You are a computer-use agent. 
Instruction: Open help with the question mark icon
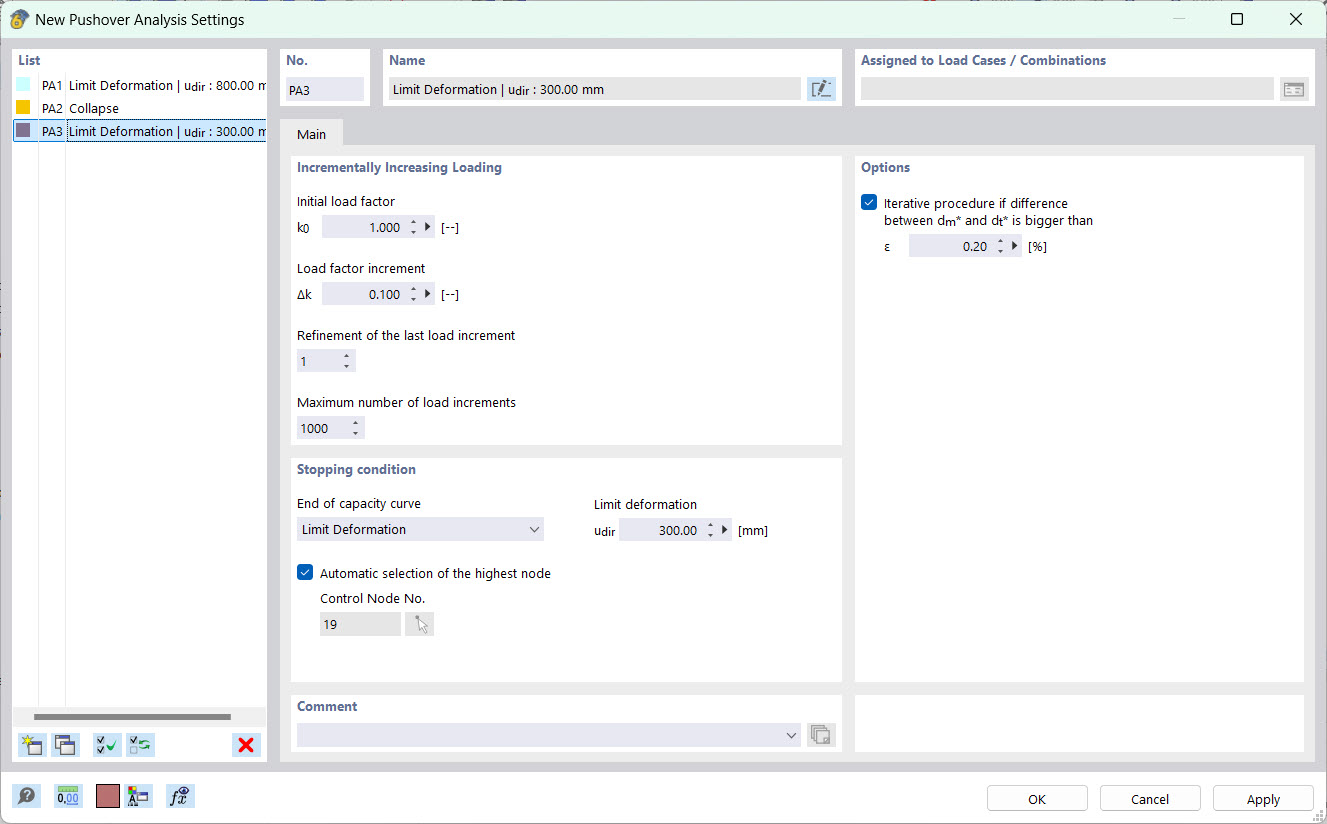click(x=26, y=795)
